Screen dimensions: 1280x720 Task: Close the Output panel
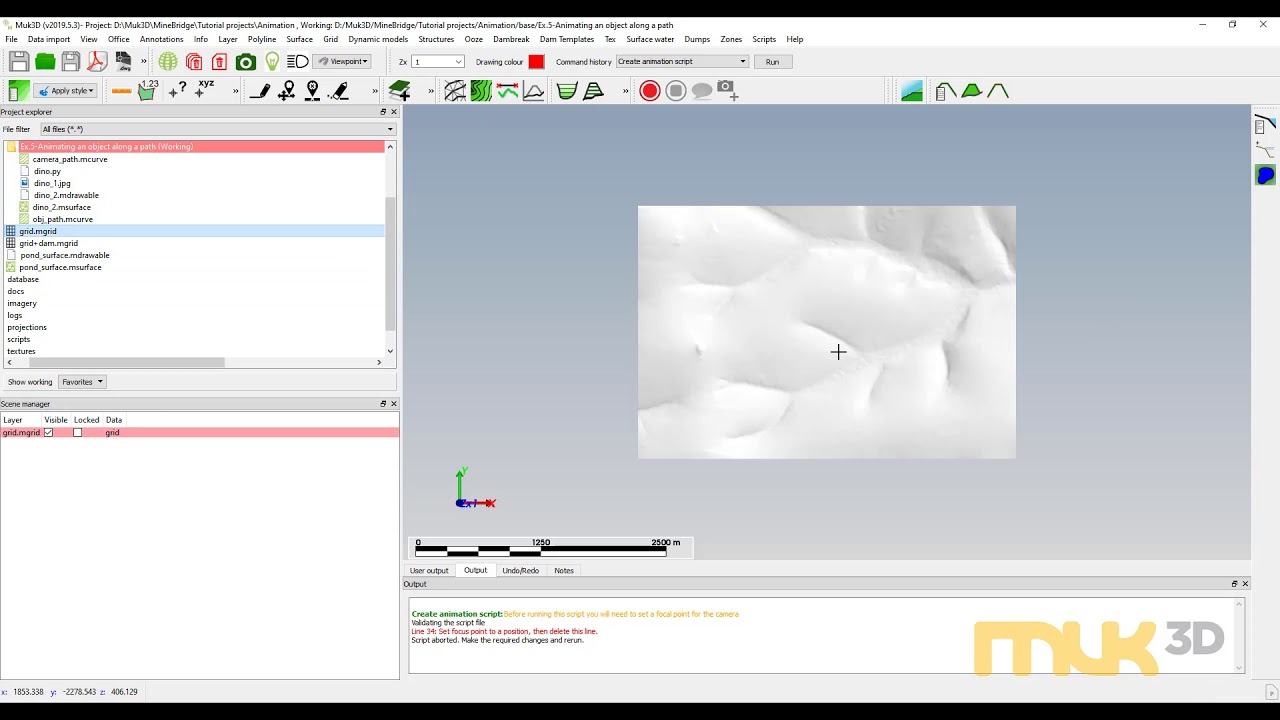[x=1245, y=584]
